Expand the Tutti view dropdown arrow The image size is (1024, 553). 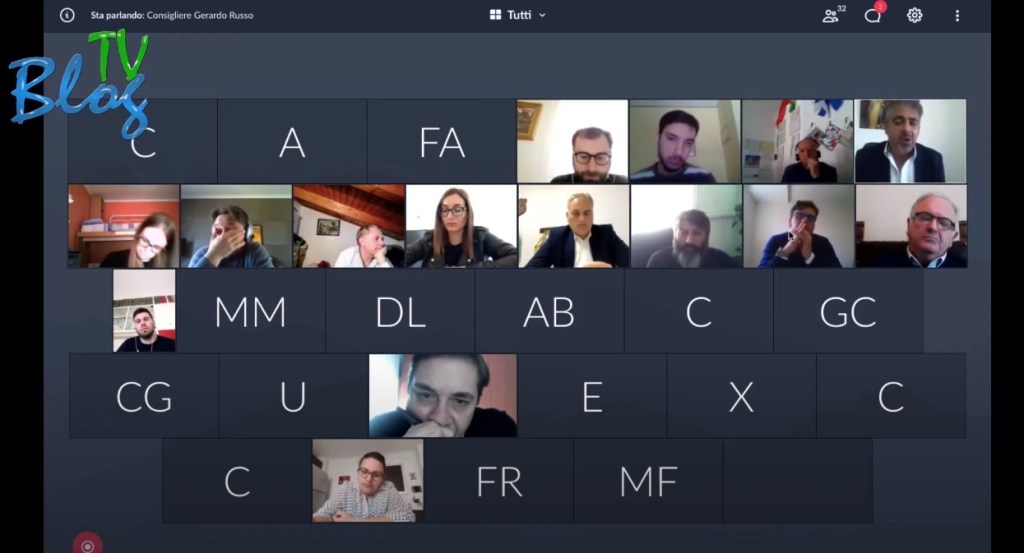[x=542, y=15]
